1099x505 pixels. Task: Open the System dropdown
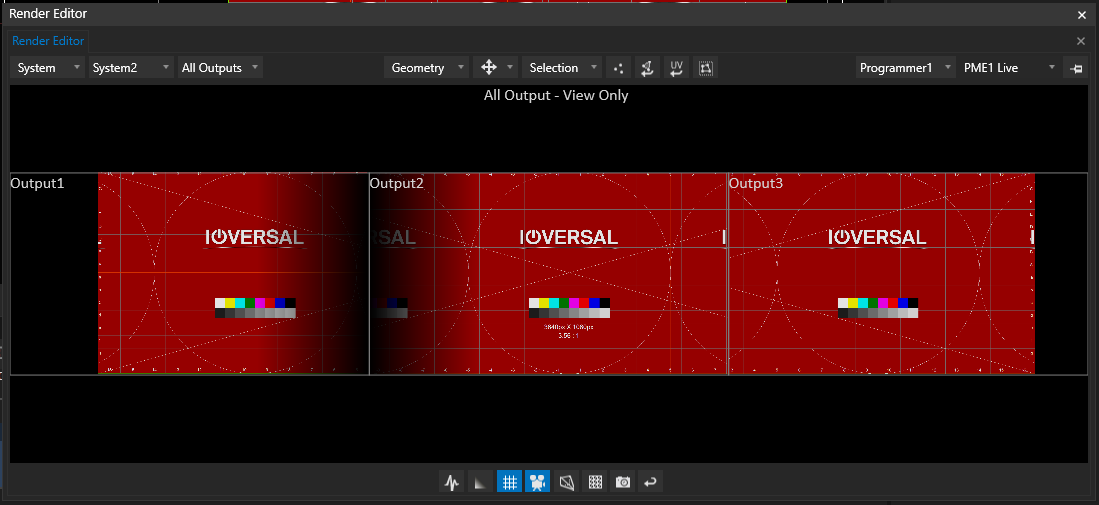48,68
